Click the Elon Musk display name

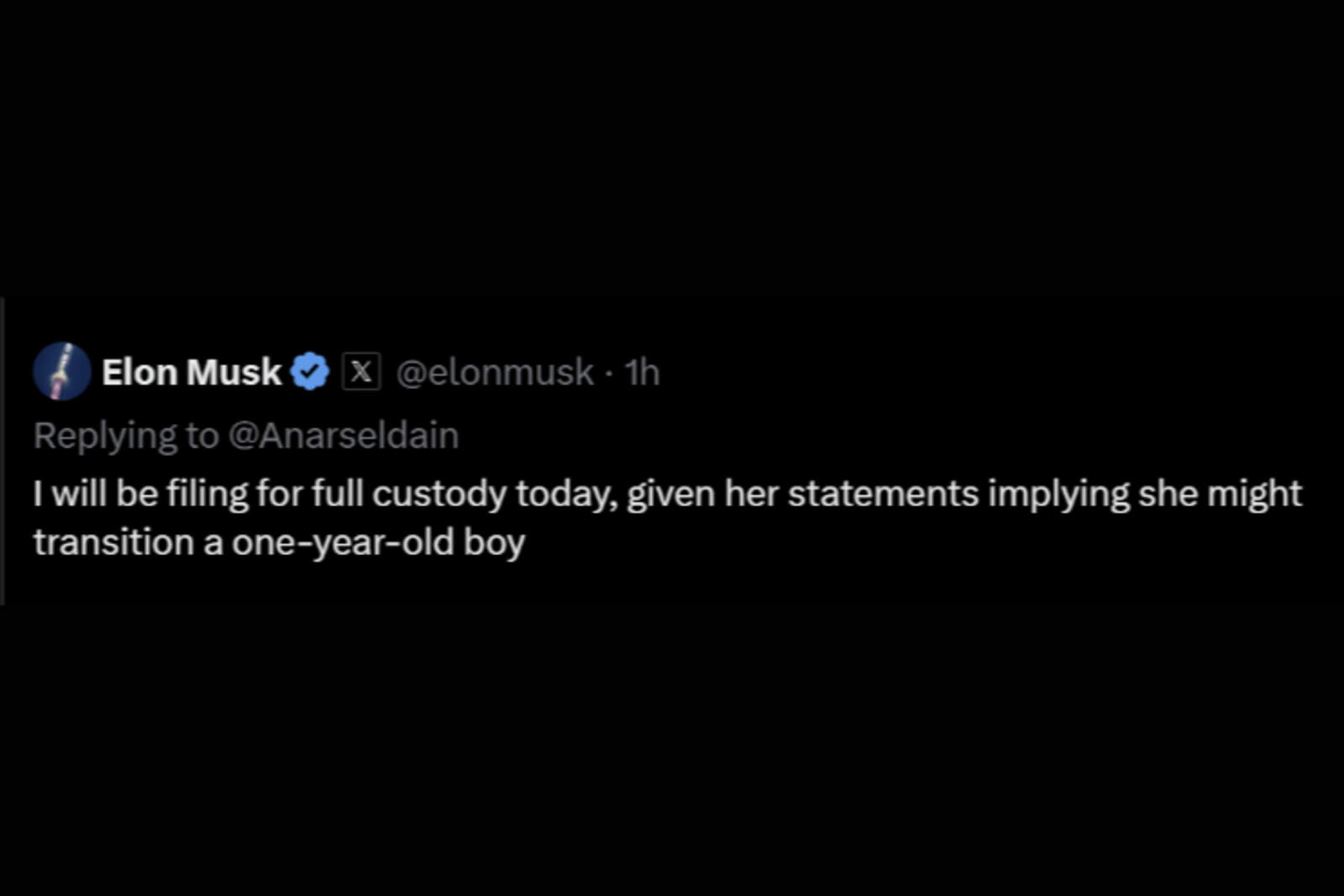192,370
